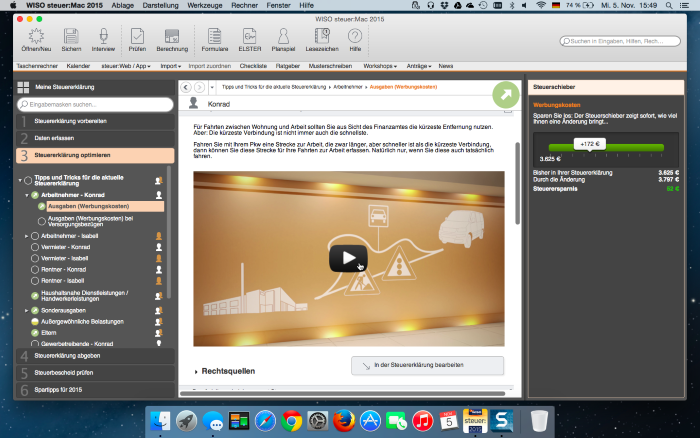
Task: Toggle status circle for Vermieter - Konrad
Action: 35,247
